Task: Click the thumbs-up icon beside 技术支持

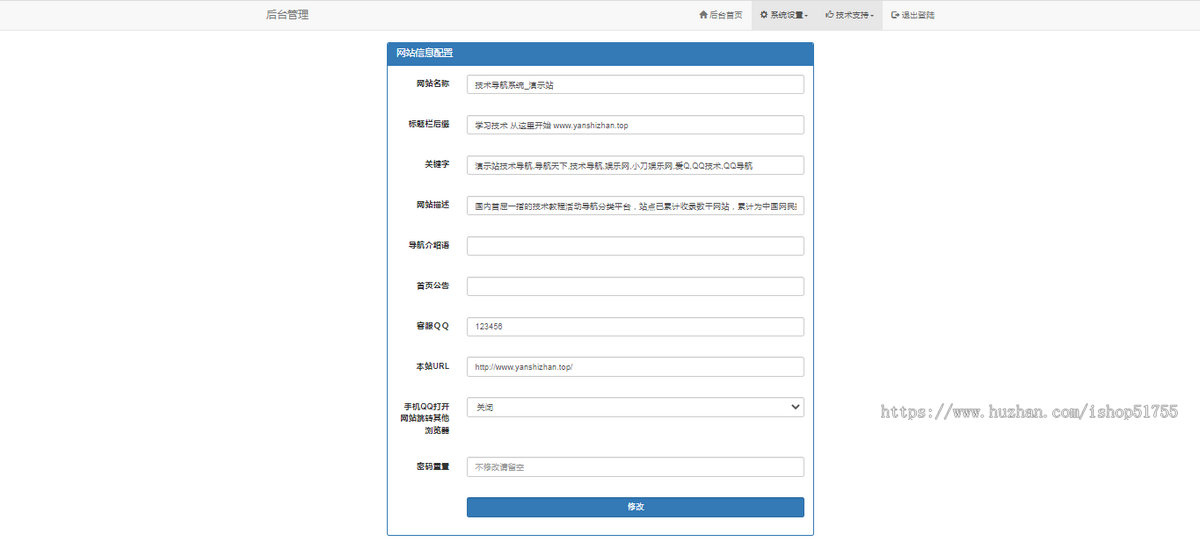Action: 830,15
